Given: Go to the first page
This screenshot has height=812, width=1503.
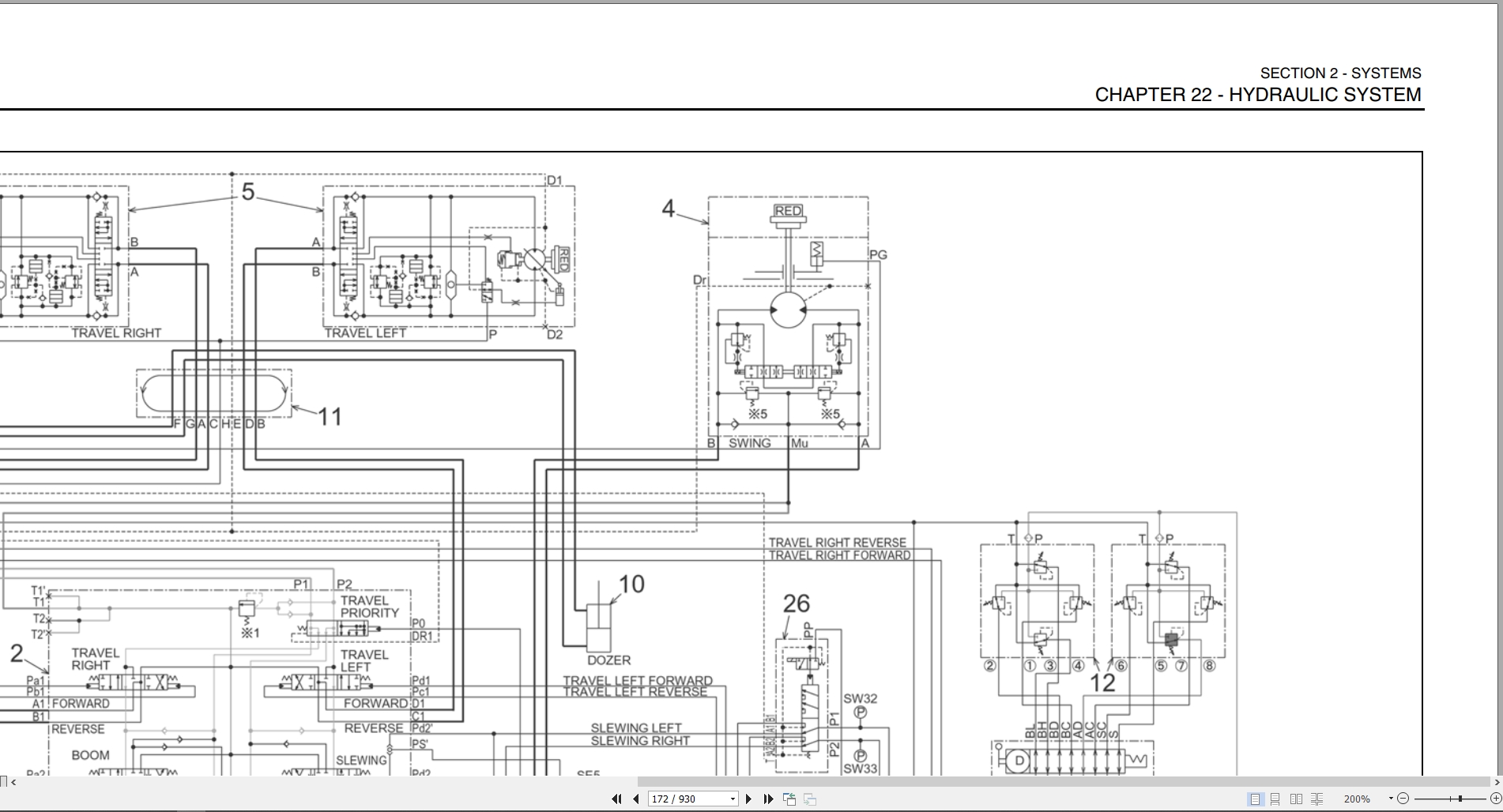Looking at the screenshot, I should click(x=616, y=799).
